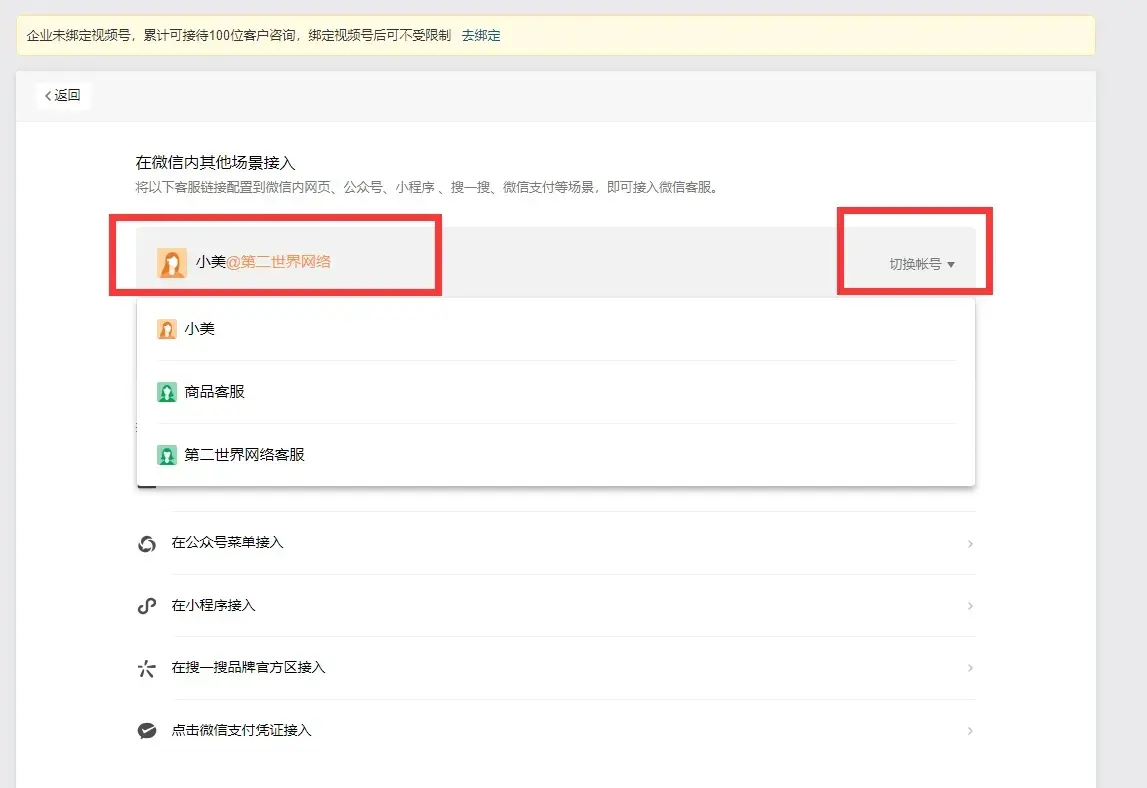Click the orange avatar icon of 小美 in list
Image resolution: width=1147 pixels, height=788 pixels.
[167, 329]
